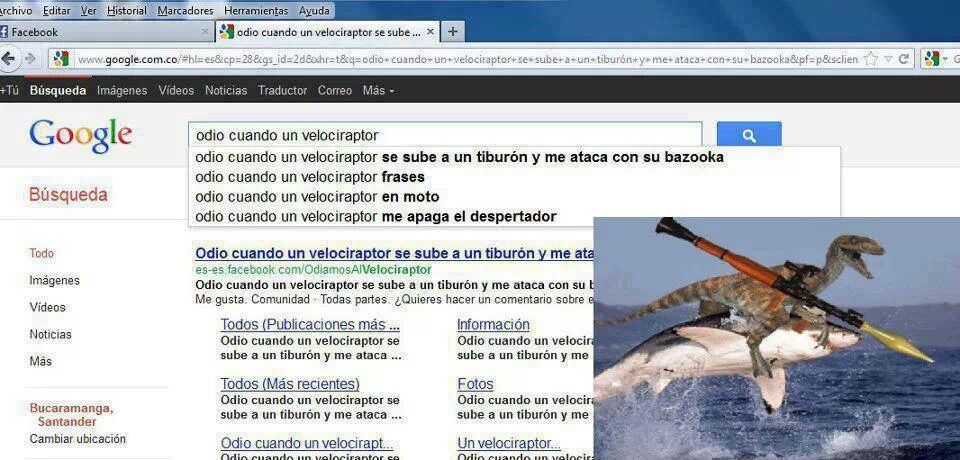Open the Marcadores menu
960x460 pixels.
(x=185, y=10)
